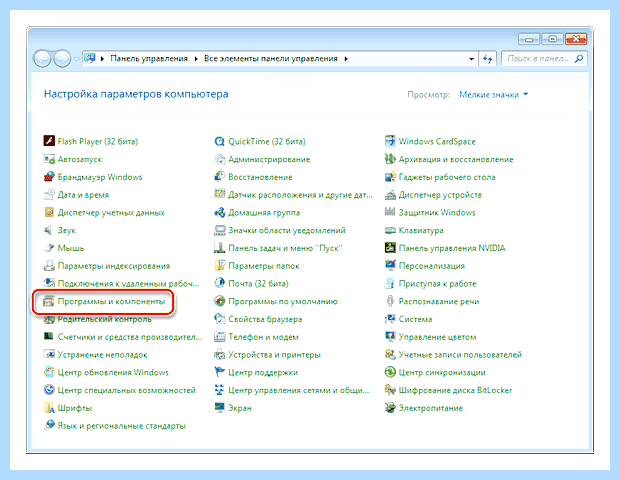Open Управление цветом link
This screenshot has width=620, height=480.
[437, 337]
